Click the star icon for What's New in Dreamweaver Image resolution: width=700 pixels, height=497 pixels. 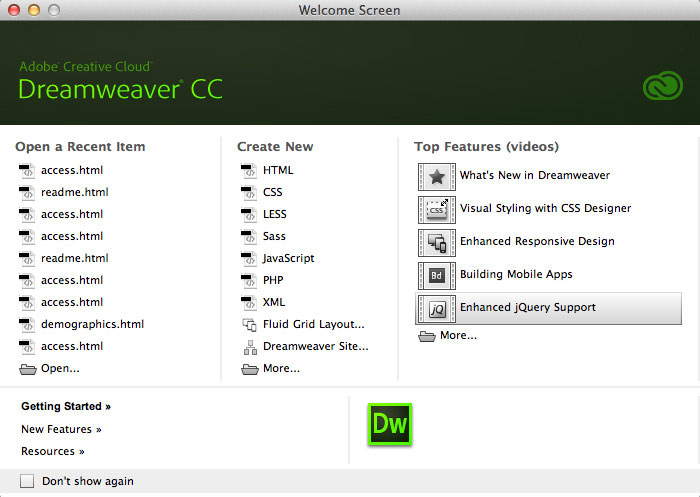pyautogui.click(x=437, y=177)
